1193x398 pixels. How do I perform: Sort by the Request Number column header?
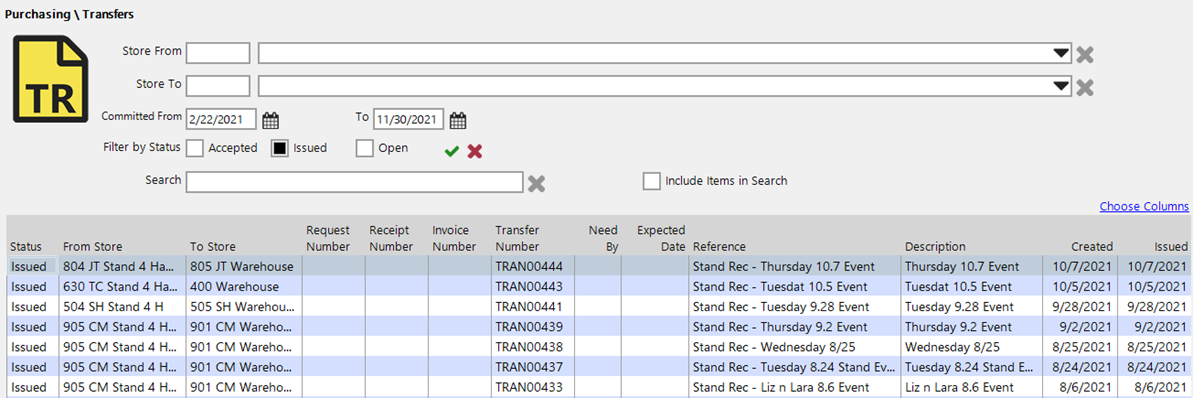click(328, 238)
